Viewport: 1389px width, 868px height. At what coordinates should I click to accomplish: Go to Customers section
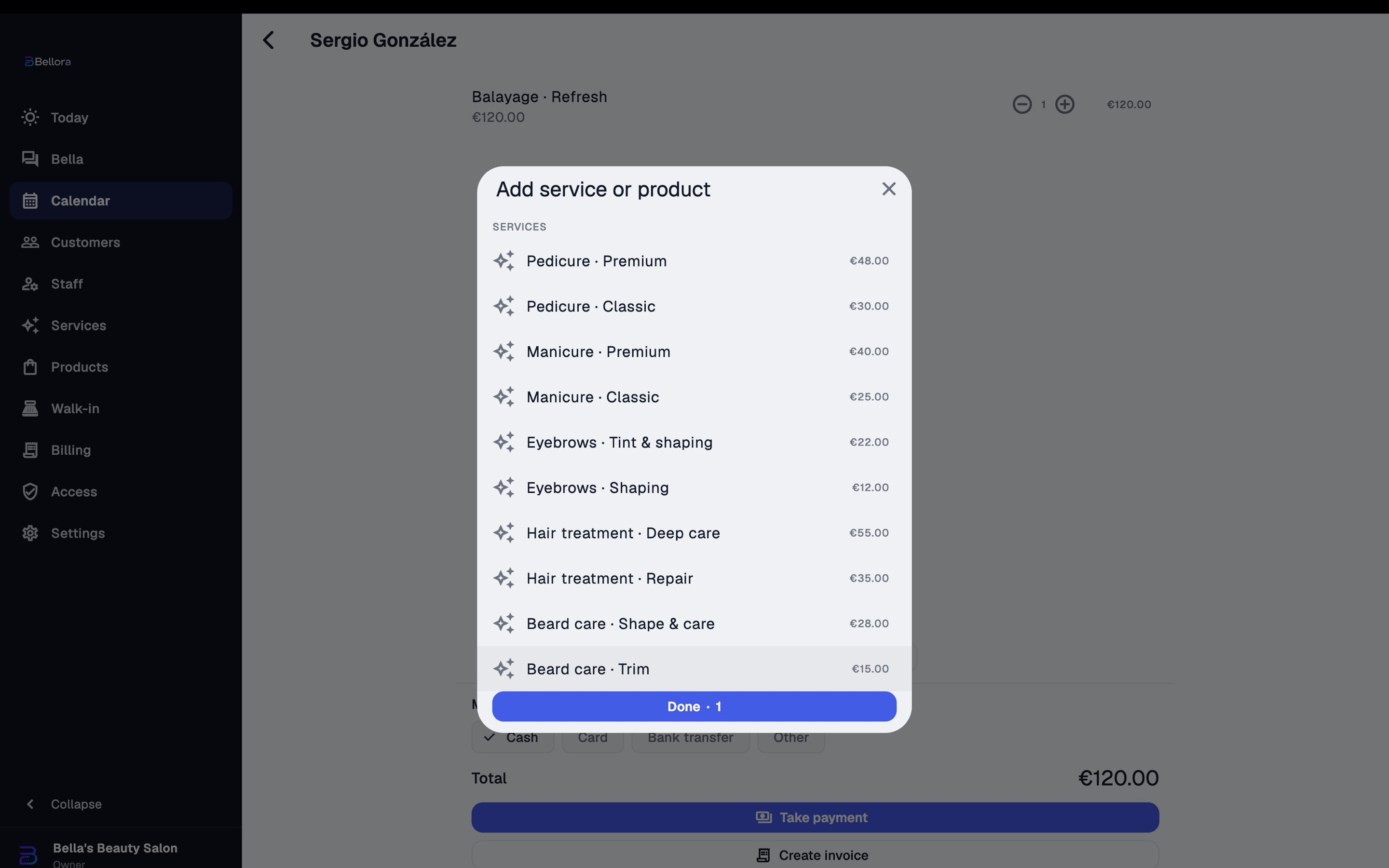click(x=121, y=242)
